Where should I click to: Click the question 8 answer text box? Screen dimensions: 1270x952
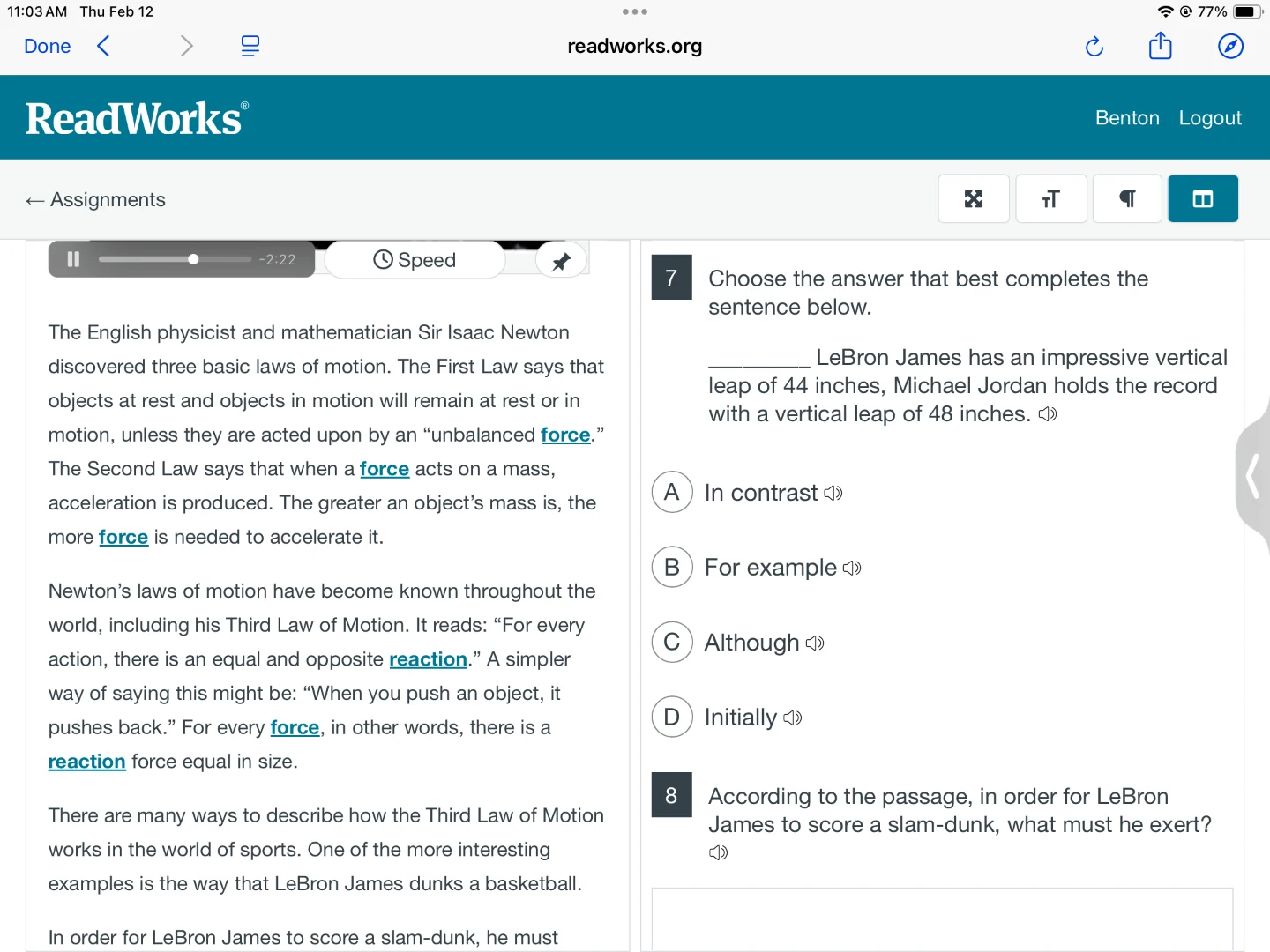click(x=942, y=919)
